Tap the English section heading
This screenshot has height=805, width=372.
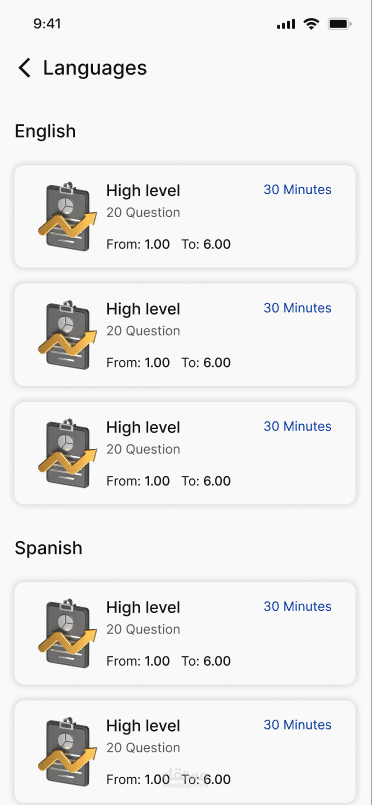[45, 131]
